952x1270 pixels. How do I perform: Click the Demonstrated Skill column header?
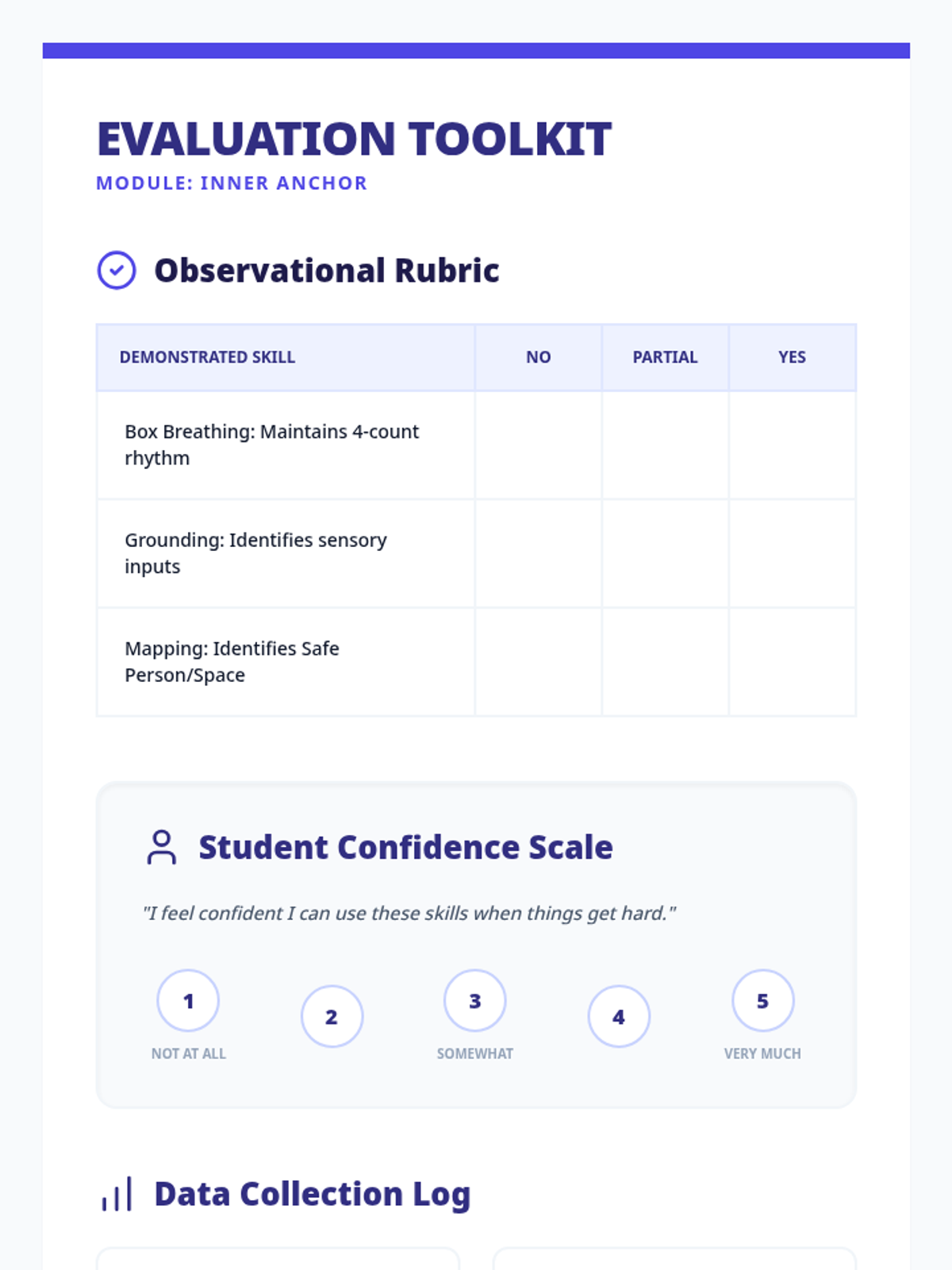[x=207, y=357]
